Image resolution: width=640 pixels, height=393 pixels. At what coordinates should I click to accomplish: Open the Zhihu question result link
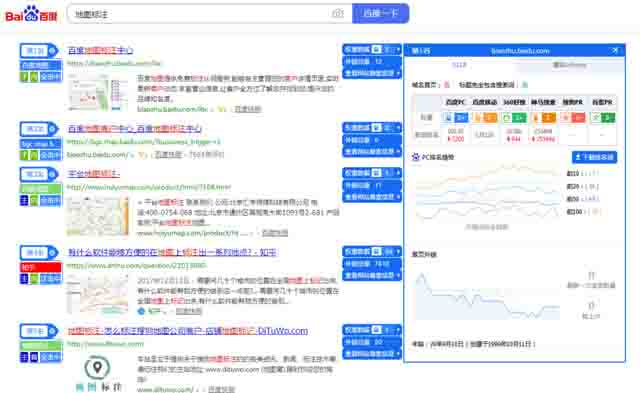pyautogui.click(x=172, y=252)
